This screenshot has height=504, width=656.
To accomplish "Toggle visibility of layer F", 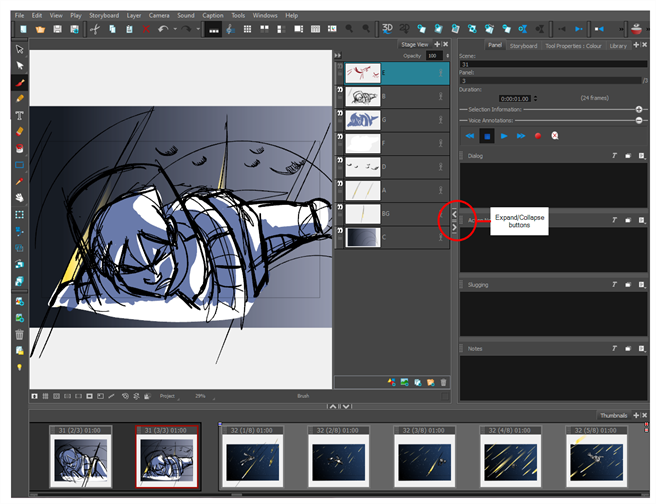I will pyautogui.click(x=340, y=136).
